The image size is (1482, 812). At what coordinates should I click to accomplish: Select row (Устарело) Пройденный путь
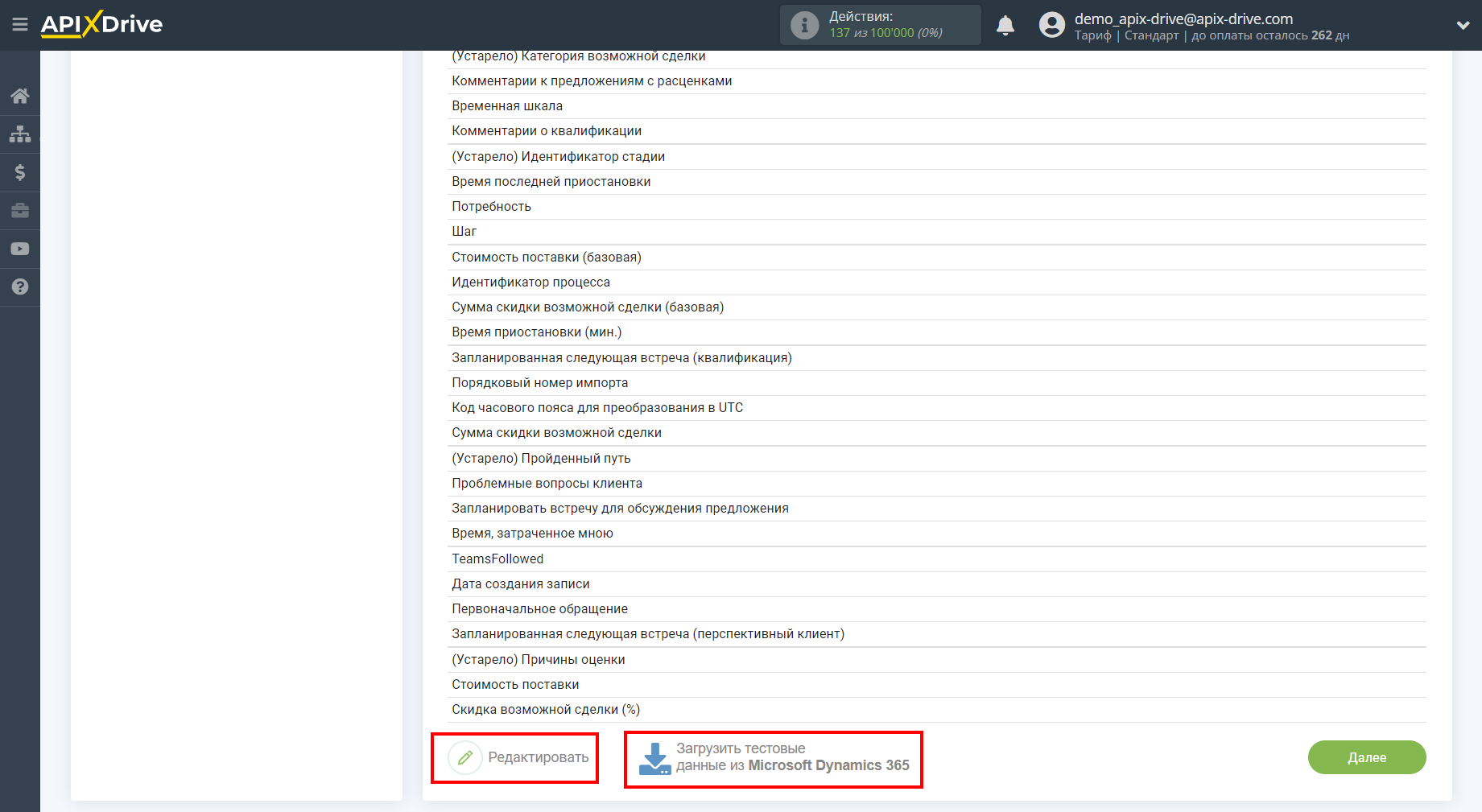tap(937, 459)
